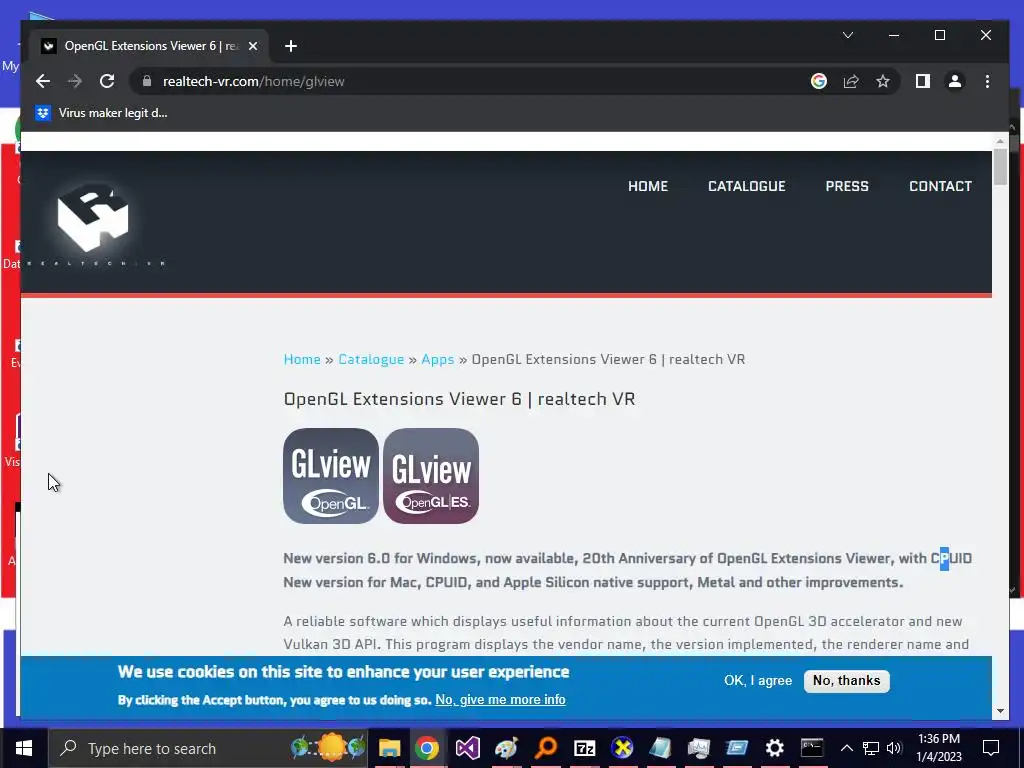Viewport: 1024px width, 768px height.
Task: Open the notification center
Action: [x=991, y=748]
